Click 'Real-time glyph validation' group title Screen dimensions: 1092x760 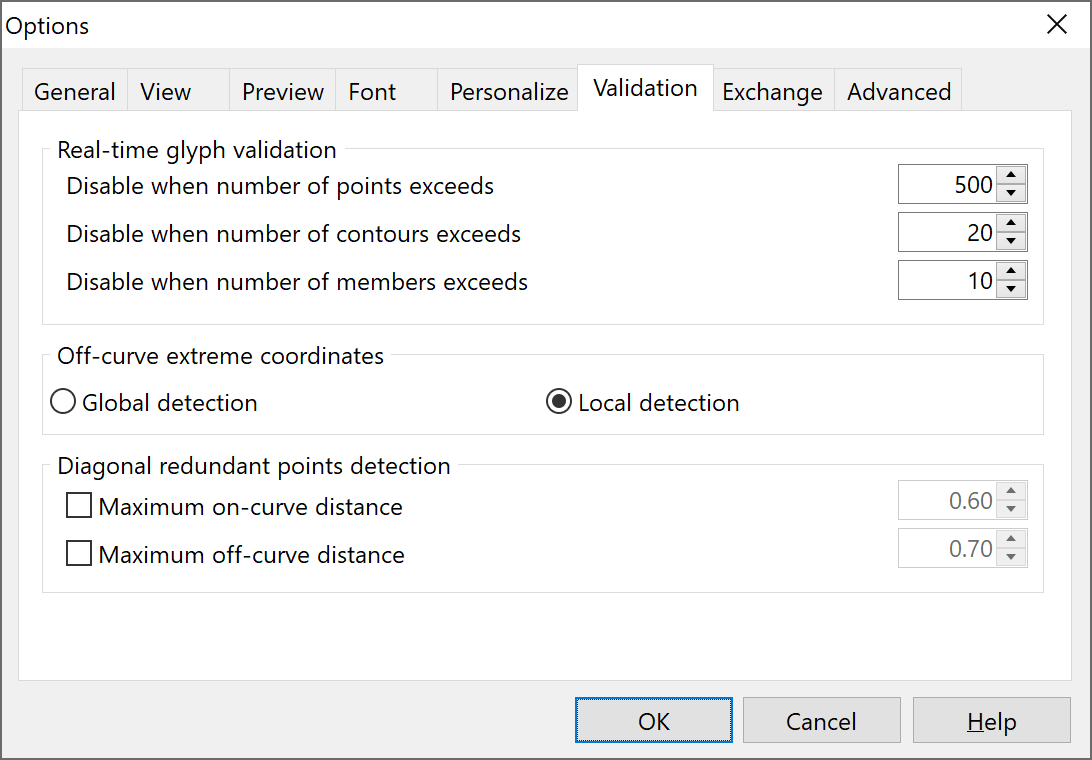196,150
